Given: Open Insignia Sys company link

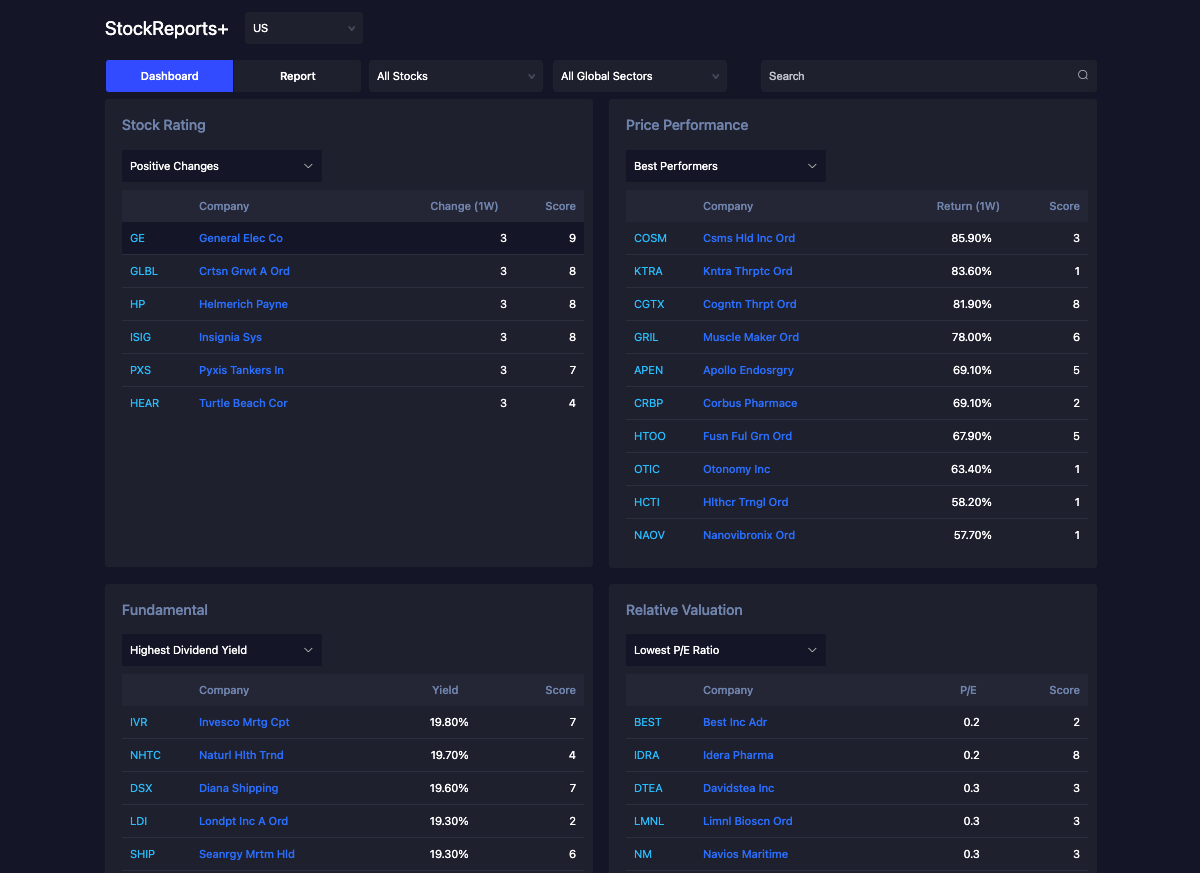Looking at the screenshot, I should (230, 337).
